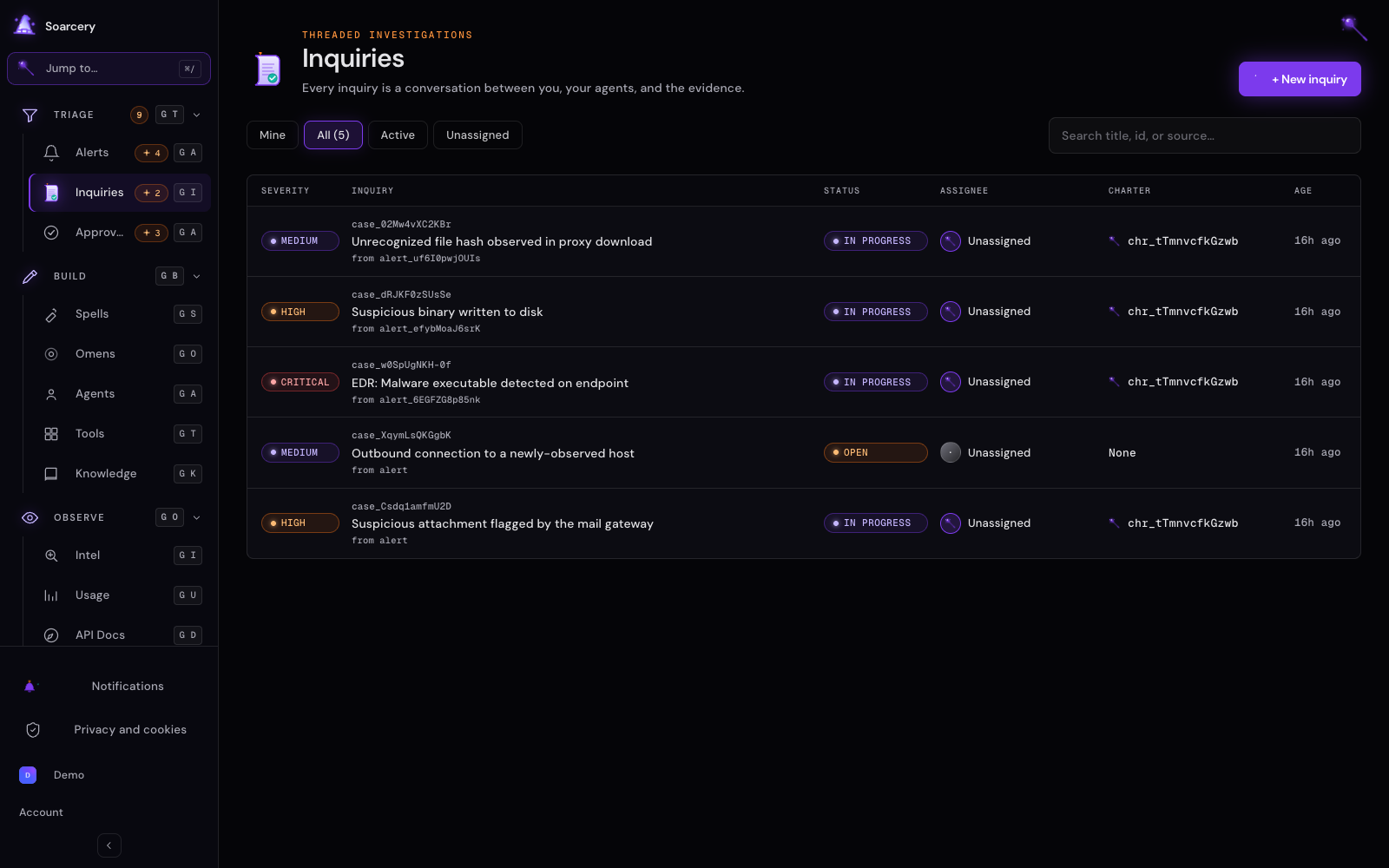Collapse the Triage section chevron
The height and width of the screenshot is (868, 1389).
(x=197, y=115)
